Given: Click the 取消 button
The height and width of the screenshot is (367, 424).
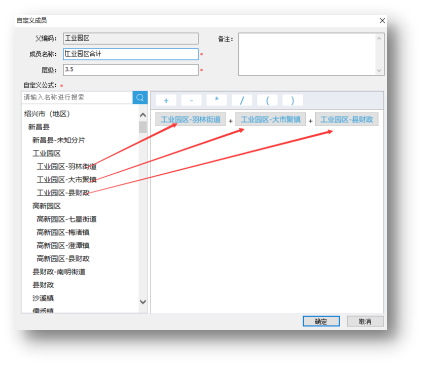Looking at the screenshot, I should [365, 322].
